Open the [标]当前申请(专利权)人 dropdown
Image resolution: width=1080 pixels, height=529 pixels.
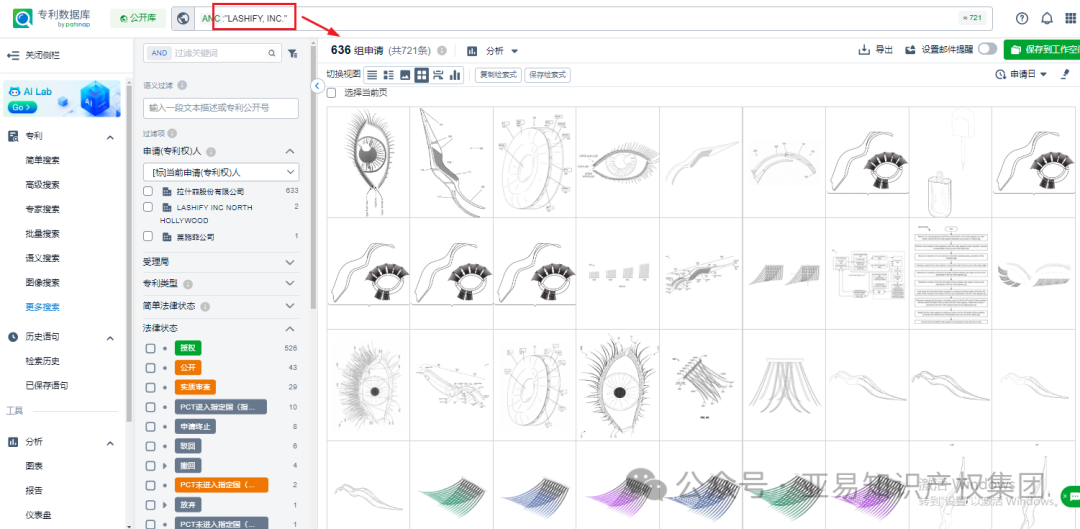[x=221, y=172]
